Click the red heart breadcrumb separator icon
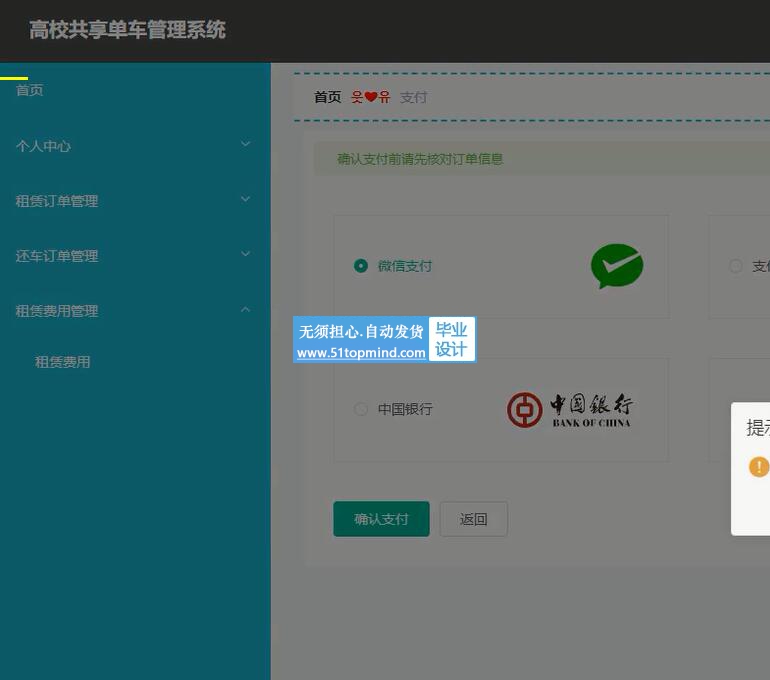The image size is (770, 680). [x=371, y=97]
